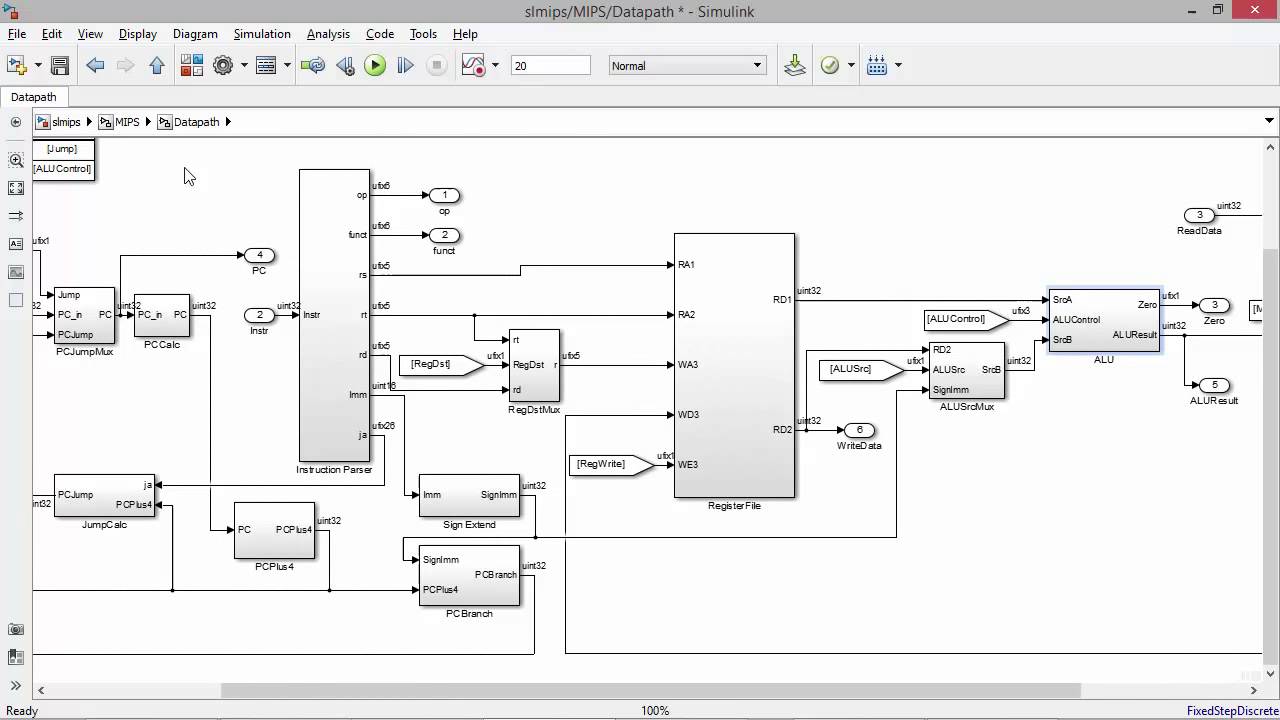
Task: Open the View menu
Action: pos(90,33)
